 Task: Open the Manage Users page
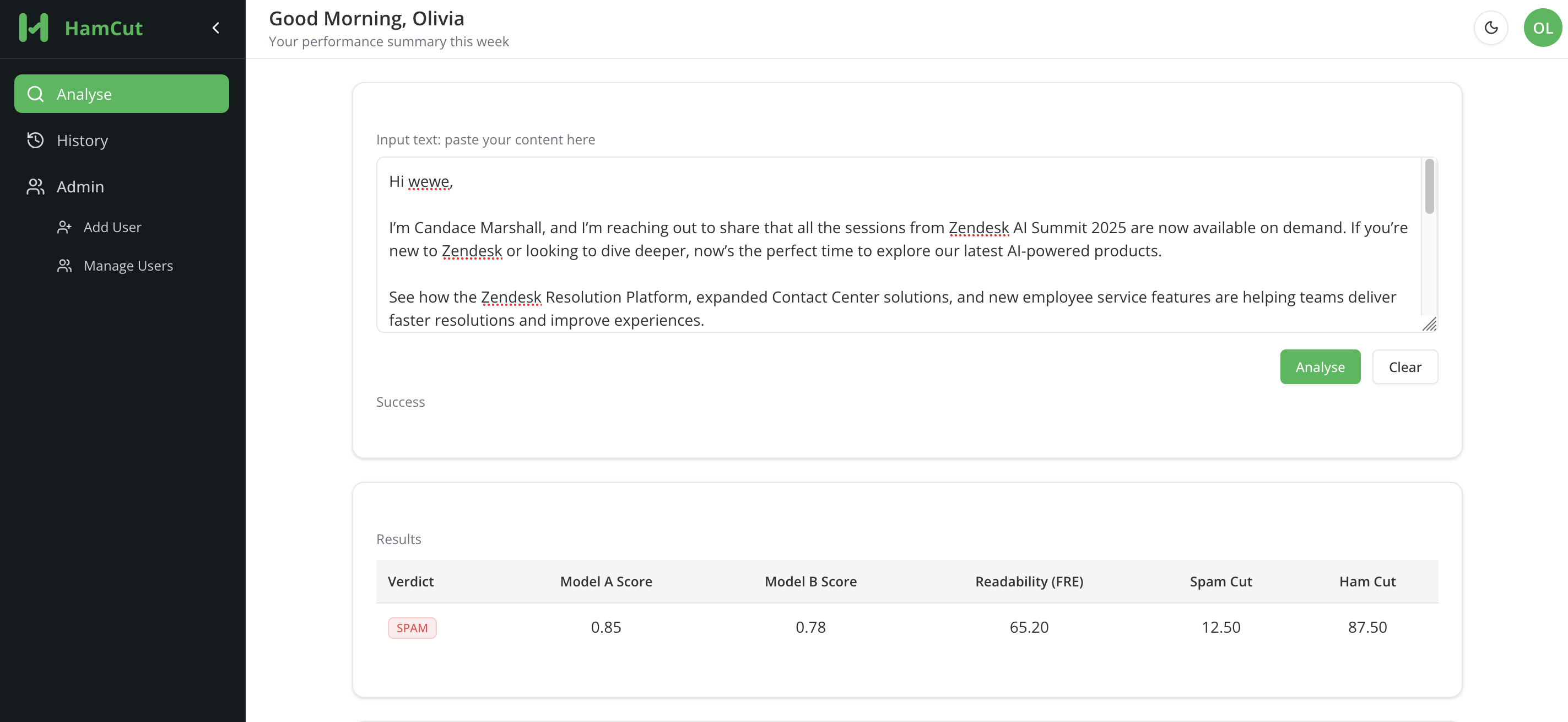point(128,266)
